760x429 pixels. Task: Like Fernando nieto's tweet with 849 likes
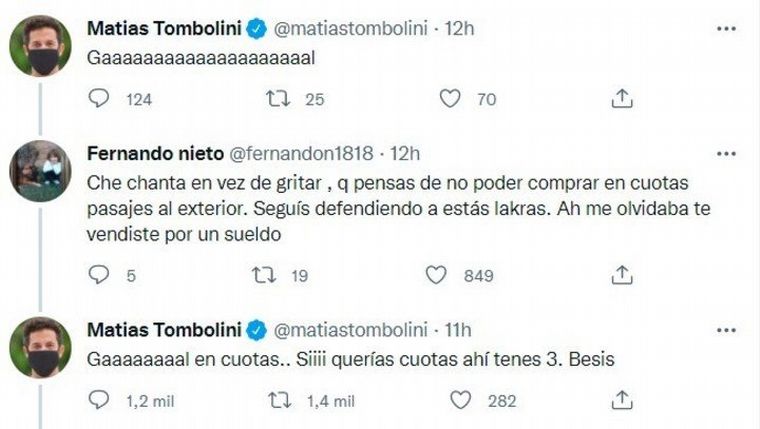click(x=436, y=274)
